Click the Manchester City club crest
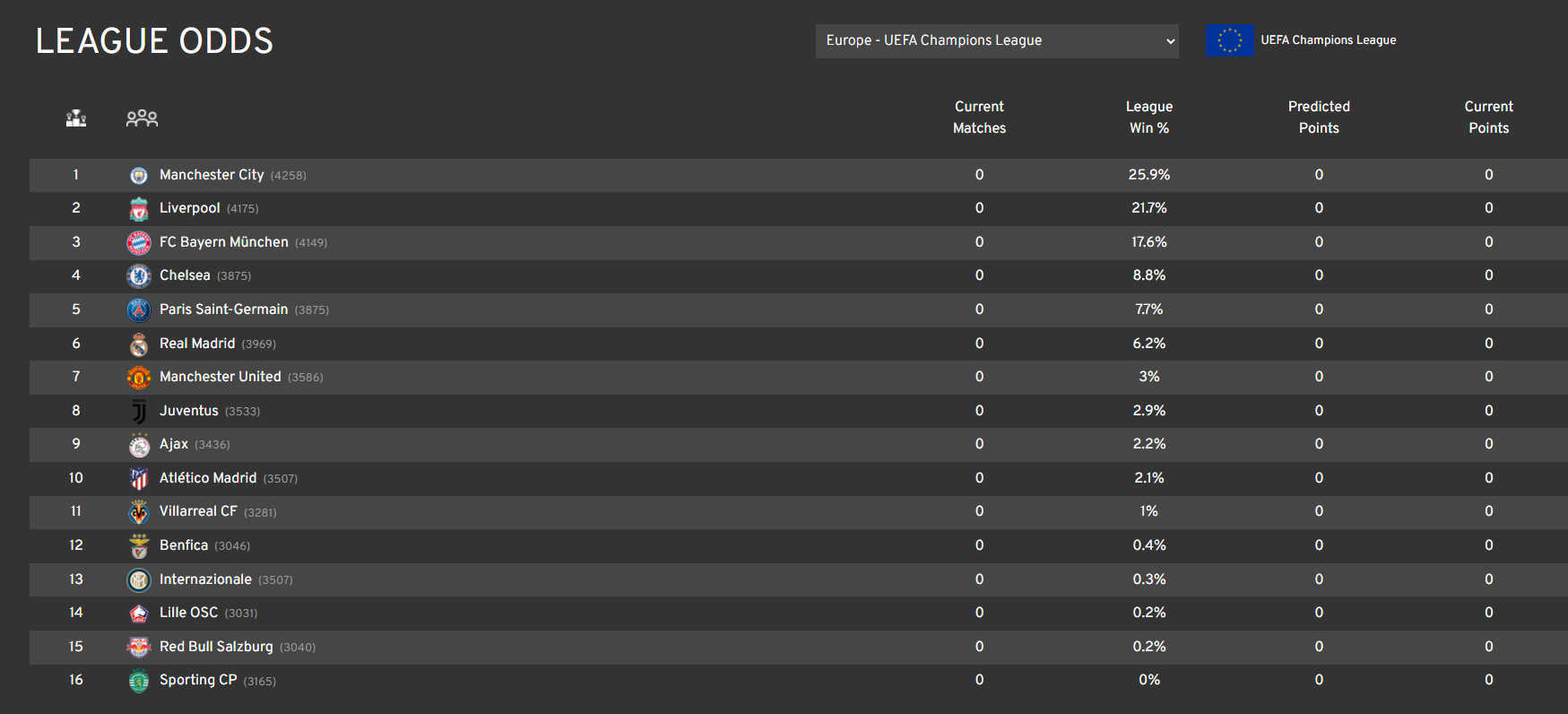 (x=138, y=175)
